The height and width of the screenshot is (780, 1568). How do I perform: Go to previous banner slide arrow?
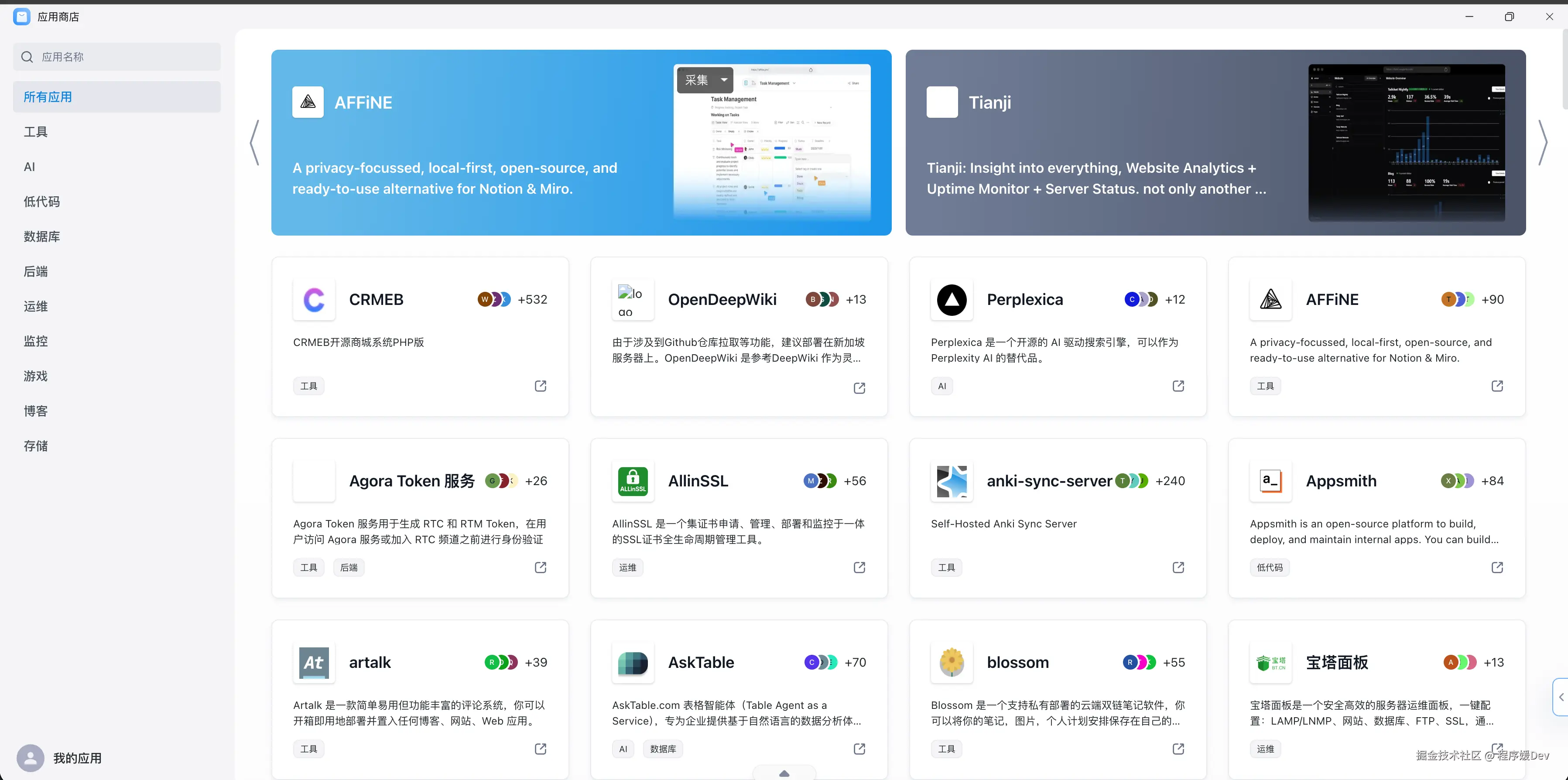pyautogui.click(x=254, y=142)
